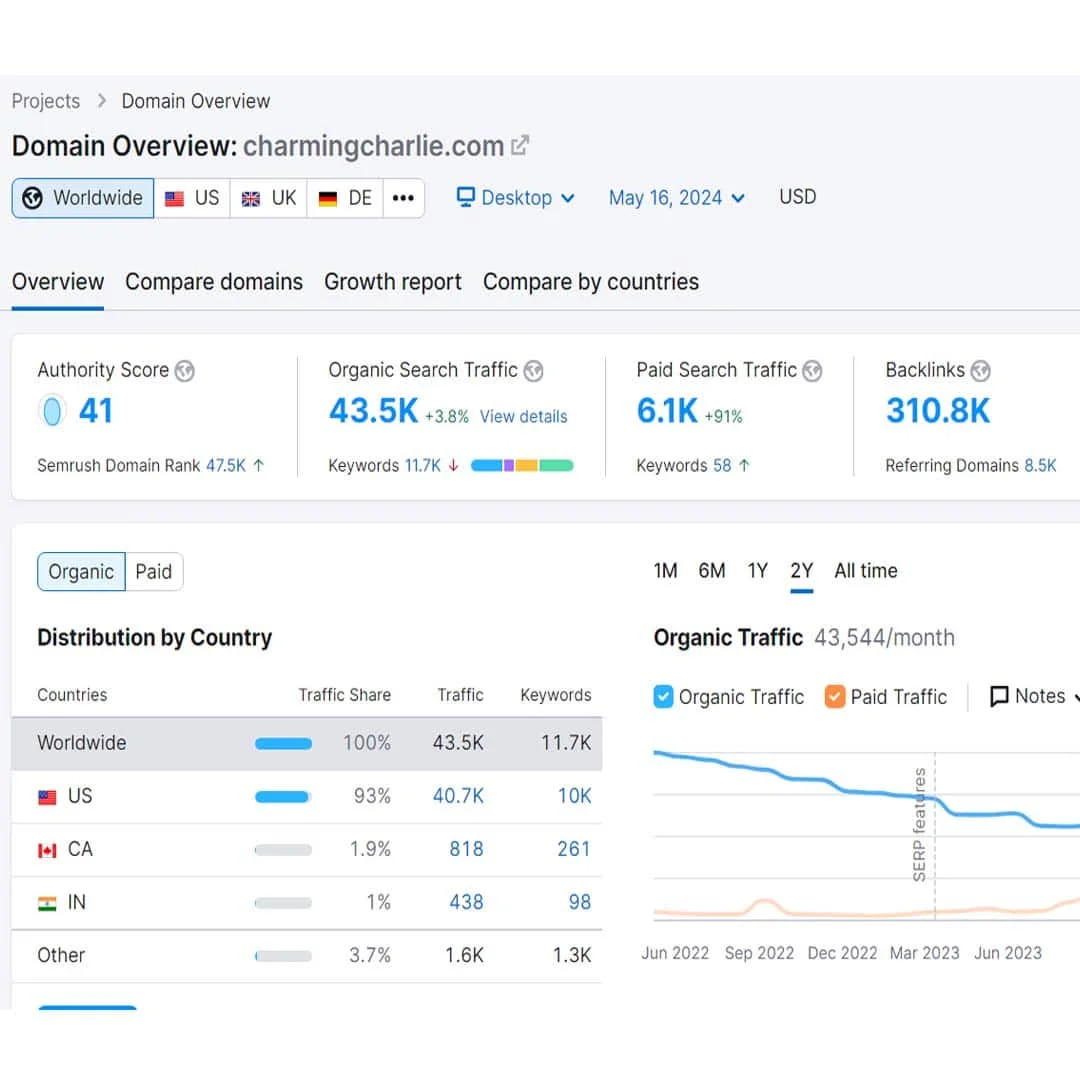Click the IN flag in country table
The height and width of the screenshot is (1080, 1080).
47,904
